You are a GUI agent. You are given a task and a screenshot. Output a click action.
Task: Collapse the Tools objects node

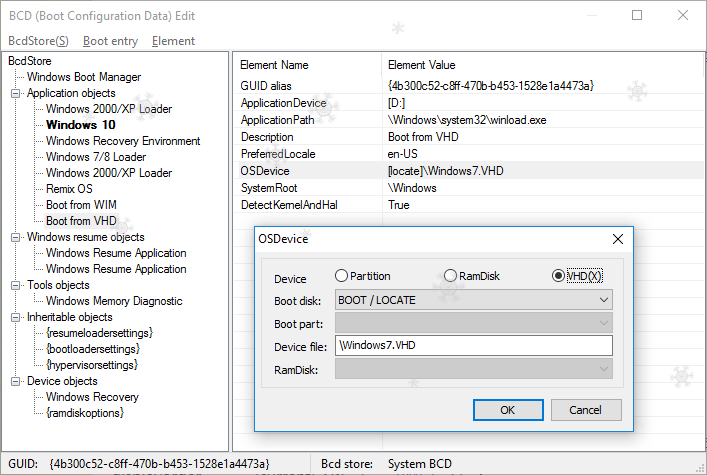tap(15, 286)
